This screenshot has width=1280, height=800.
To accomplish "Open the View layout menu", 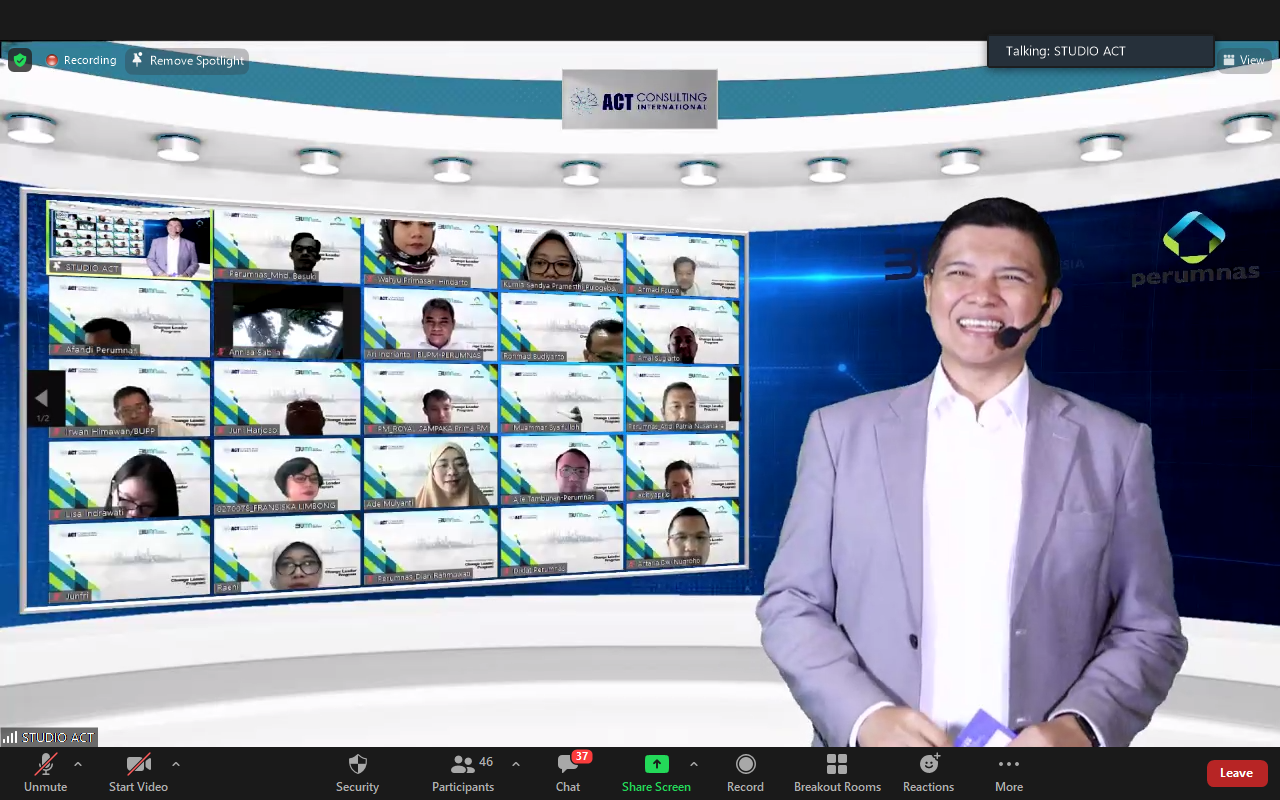I will click(x=1244, y=60).
